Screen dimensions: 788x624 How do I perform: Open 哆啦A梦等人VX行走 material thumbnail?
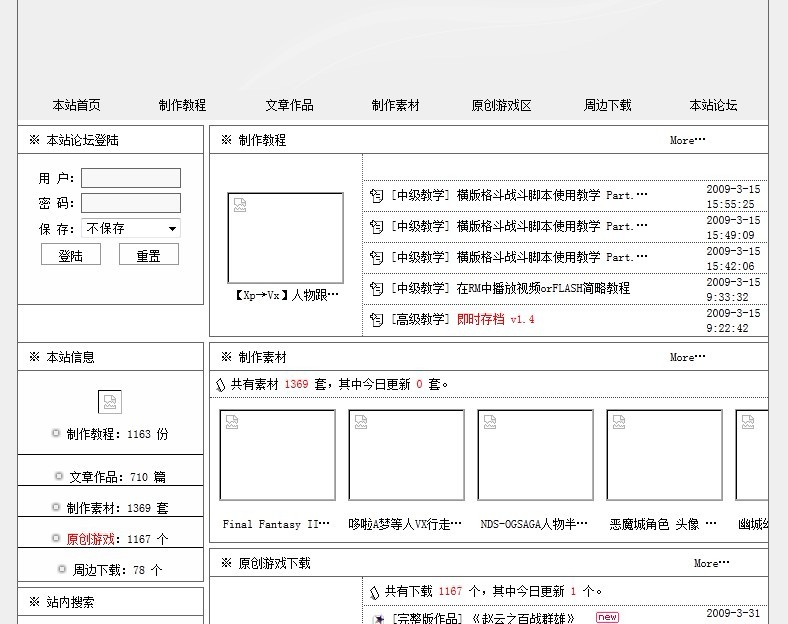(x=406, y=455)
